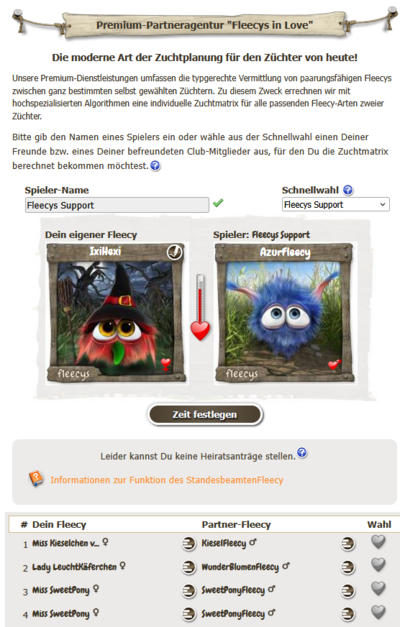Toggle heart choice for row 4 SweetPonyFleecy
The image size is (400, 627).
(378, 612)
